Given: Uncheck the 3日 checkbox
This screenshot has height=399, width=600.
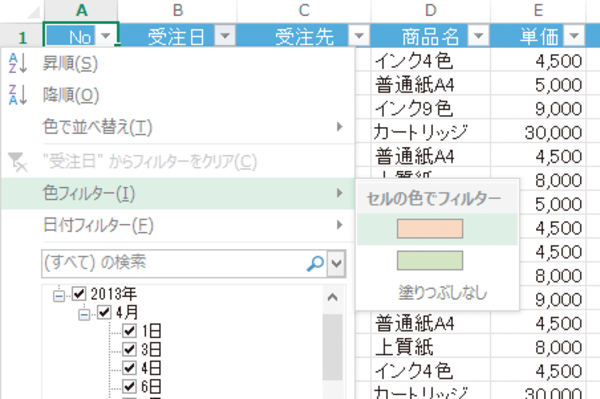Looking at the screenshot, I should click(x=129, y=349).
